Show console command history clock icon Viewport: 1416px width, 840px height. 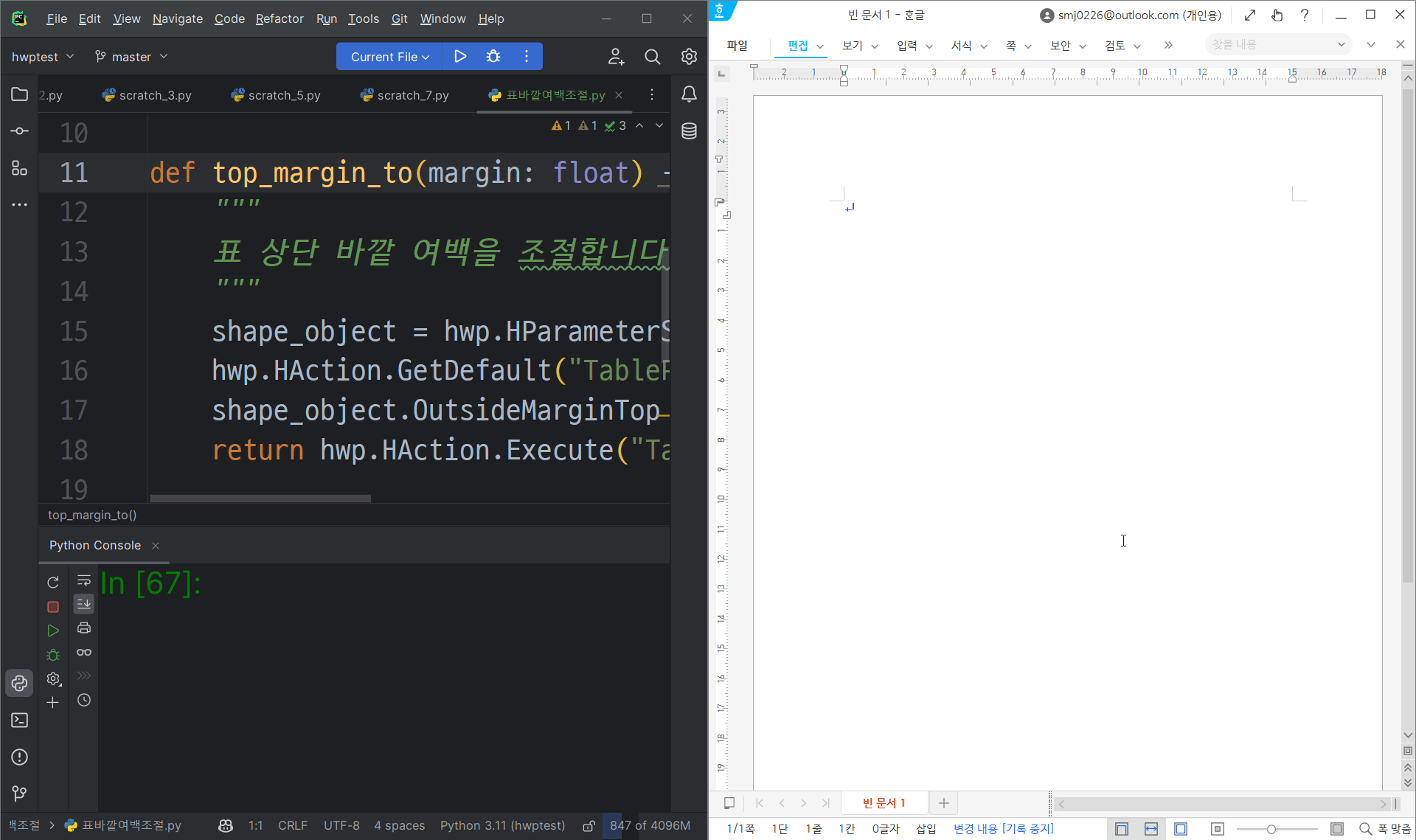84,701
